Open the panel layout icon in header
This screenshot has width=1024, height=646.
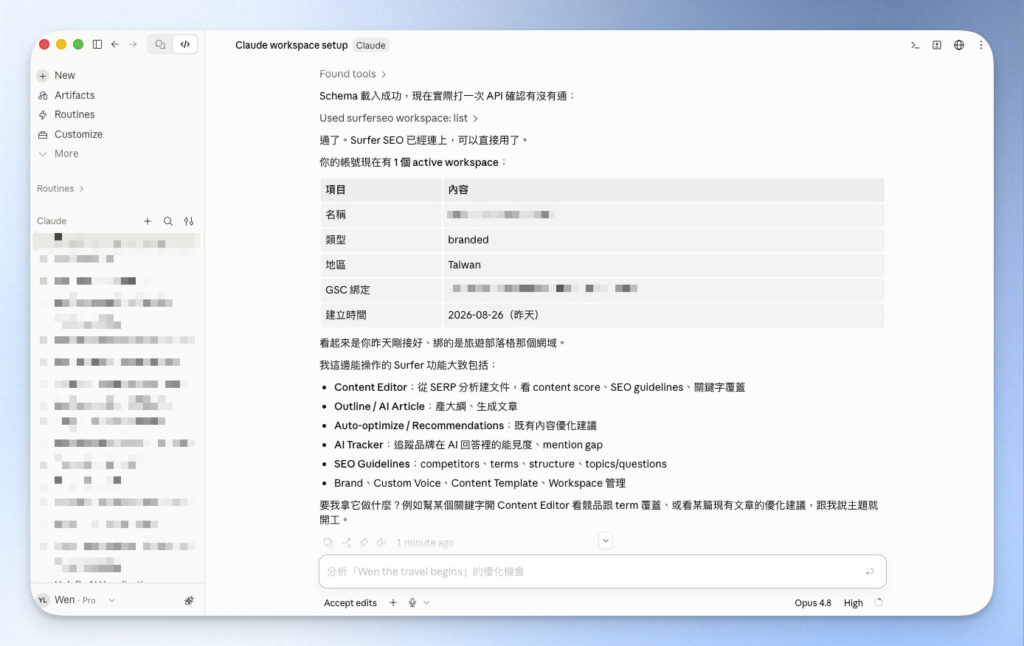pos(936,45)
